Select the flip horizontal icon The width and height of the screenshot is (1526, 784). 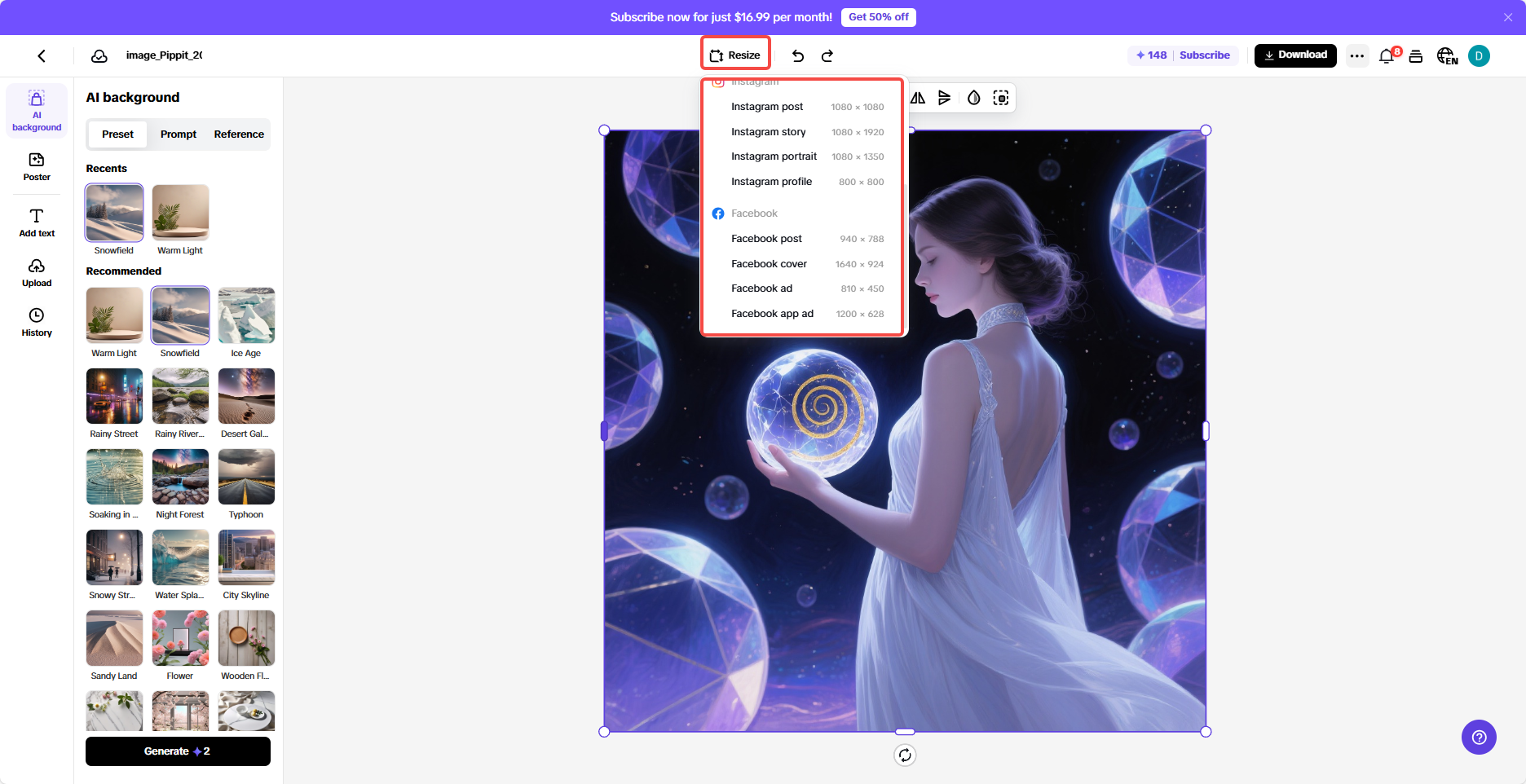click(x=917, y=98)
